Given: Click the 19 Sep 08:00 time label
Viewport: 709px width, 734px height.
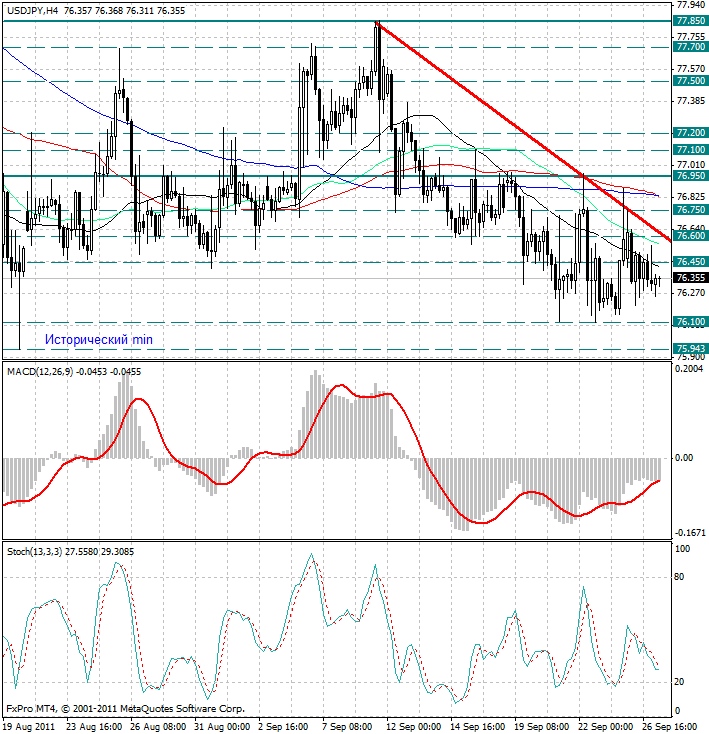Looking at the screenshot, I should [542, 727].
